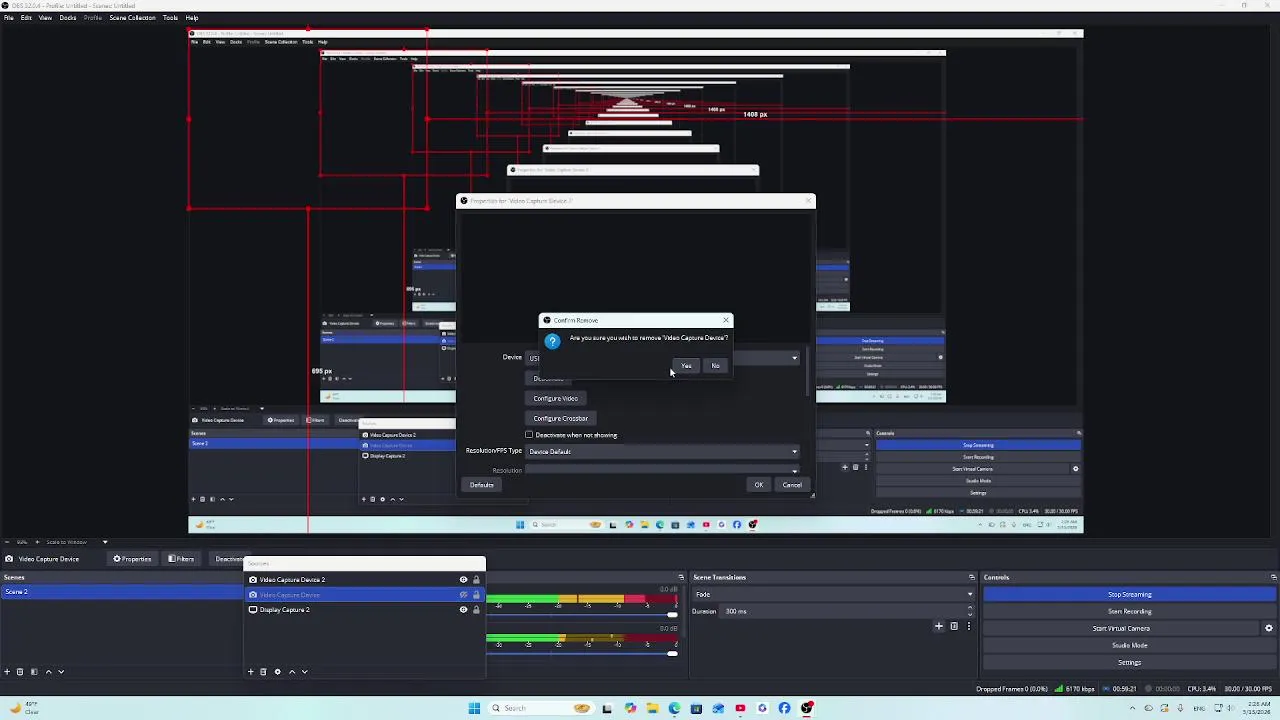Open Settings from the Controls dock
The height and width of the screenshot is (720, 1280).
1129,662
